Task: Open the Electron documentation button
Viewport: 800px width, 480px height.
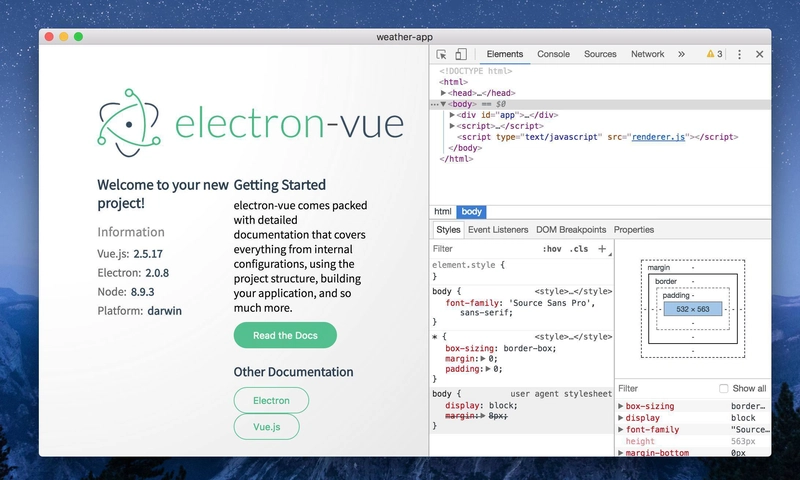Action: 271,400
